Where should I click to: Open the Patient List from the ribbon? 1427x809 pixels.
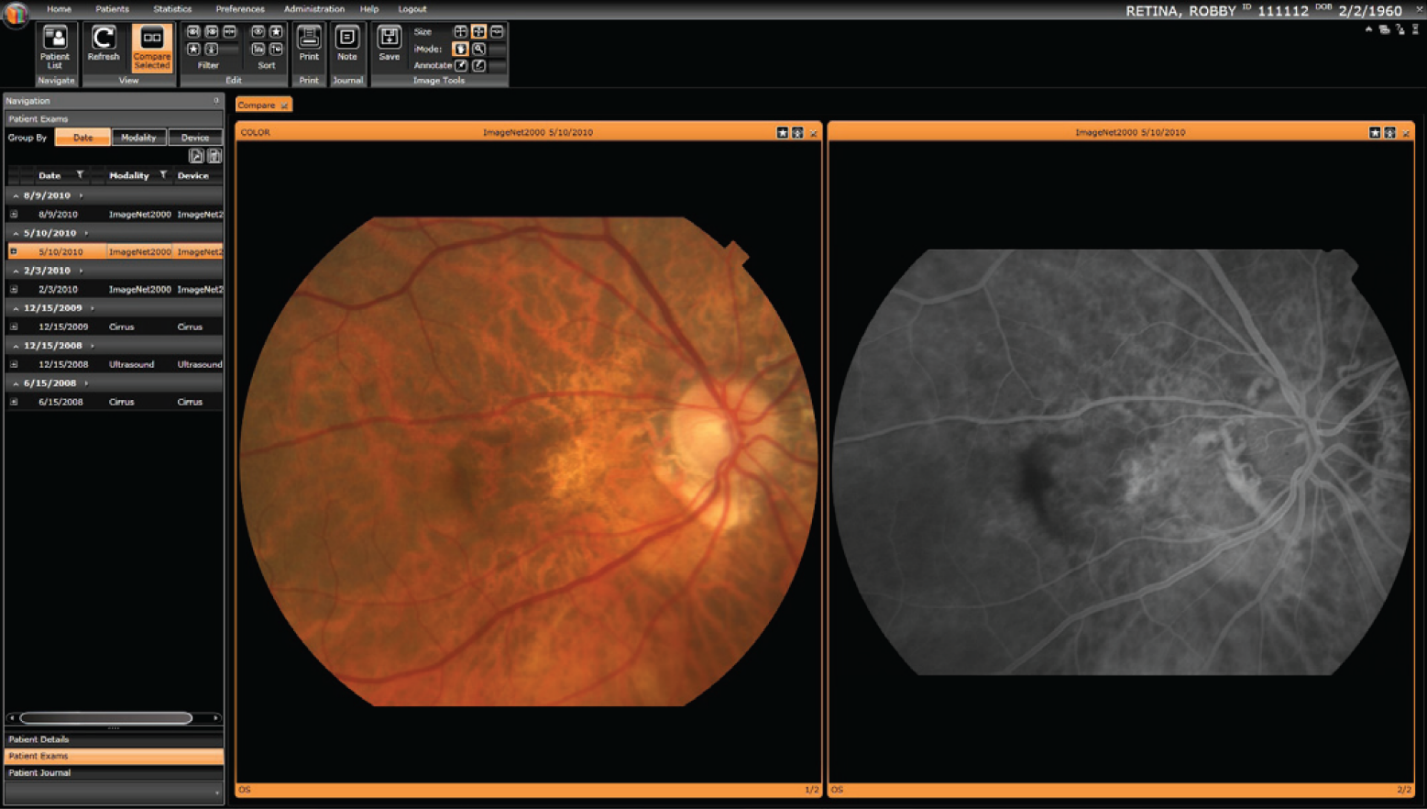55,47
